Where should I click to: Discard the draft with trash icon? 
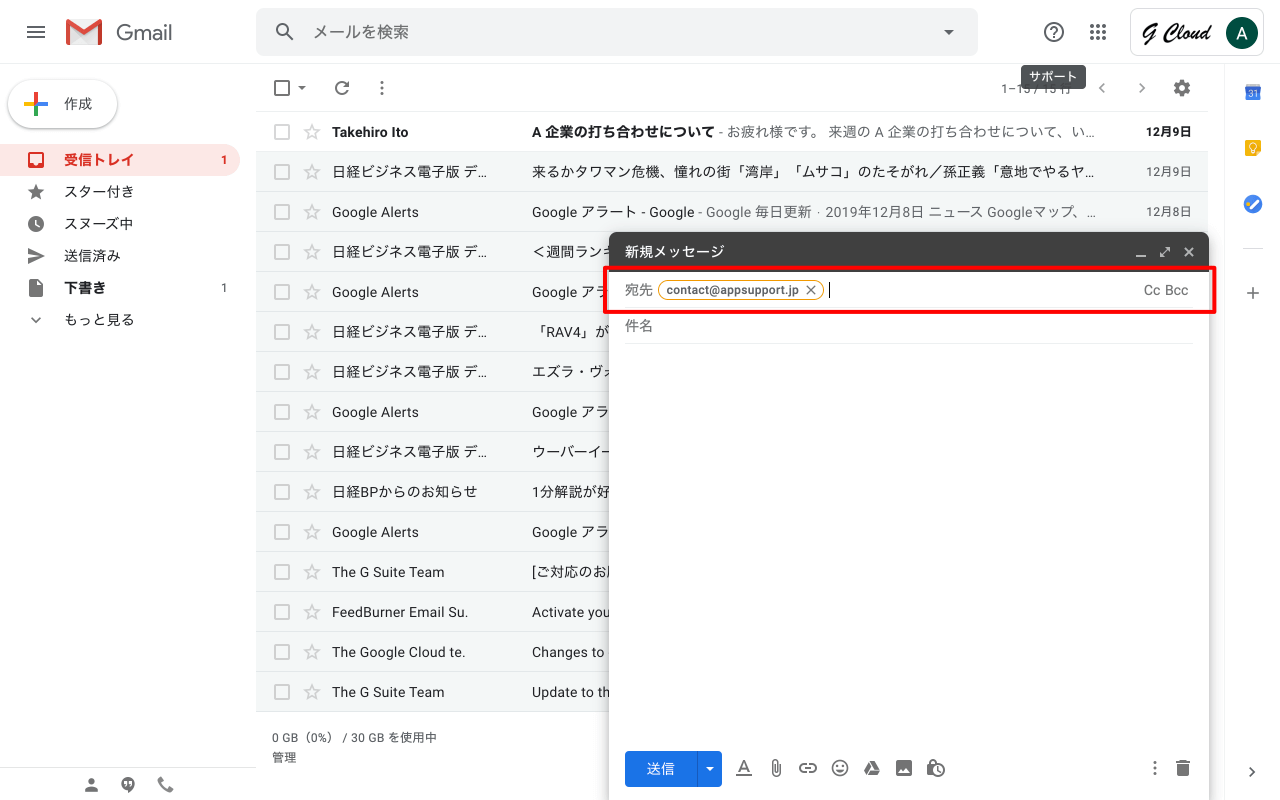tap(1183, 768)
